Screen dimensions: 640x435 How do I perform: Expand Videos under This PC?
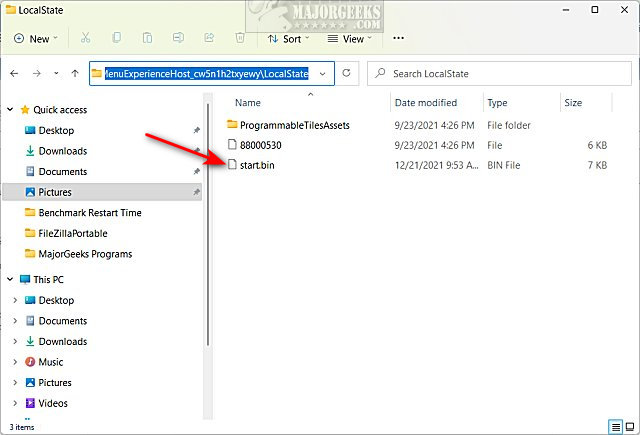15,403
